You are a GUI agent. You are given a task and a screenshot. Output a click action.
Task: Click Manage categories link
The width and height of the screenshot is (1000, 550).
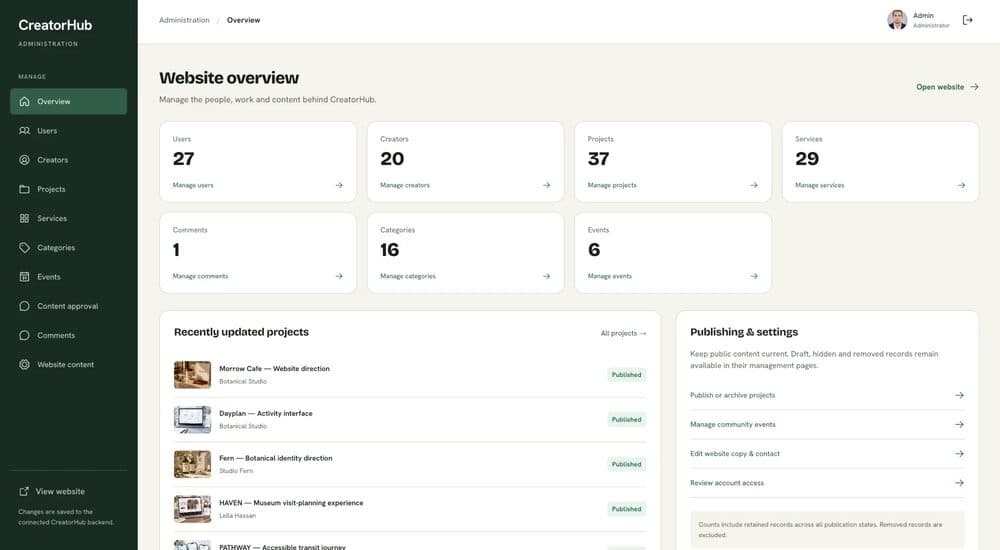point(408,276)
